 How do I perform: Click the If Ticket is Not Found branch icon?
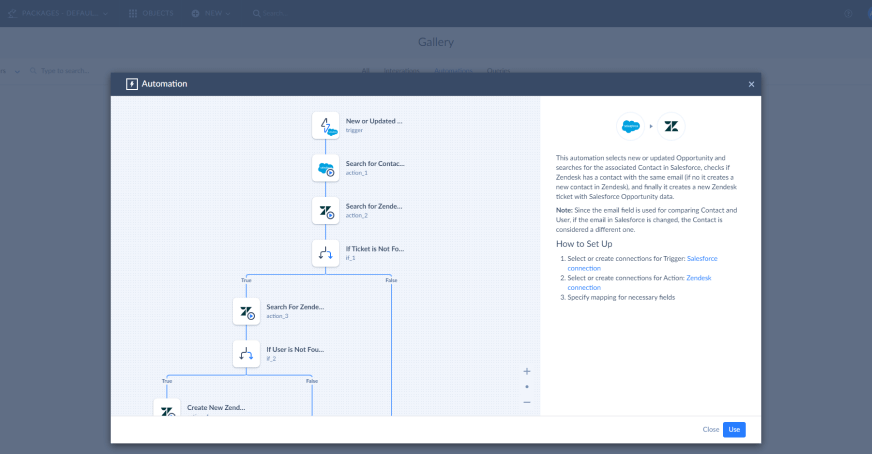pos(325,254)
